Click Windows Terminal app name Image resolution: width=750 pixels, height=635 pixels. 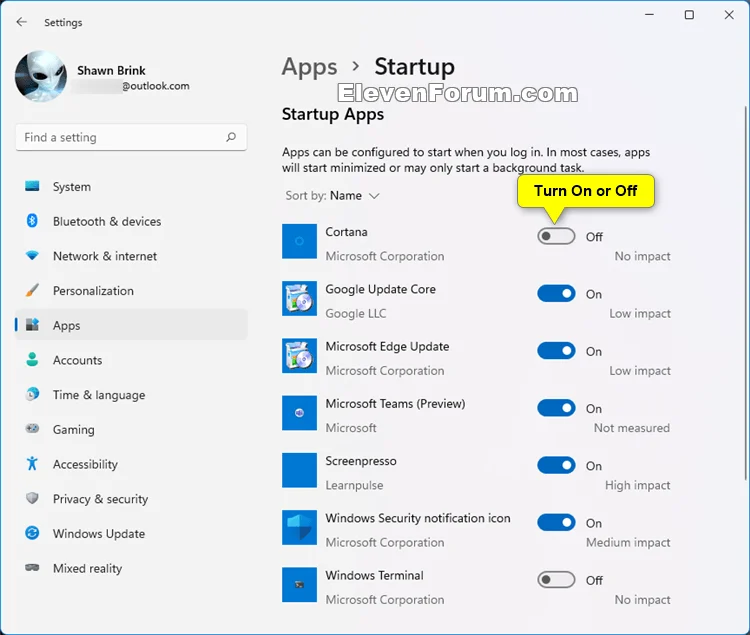[374, 575]
